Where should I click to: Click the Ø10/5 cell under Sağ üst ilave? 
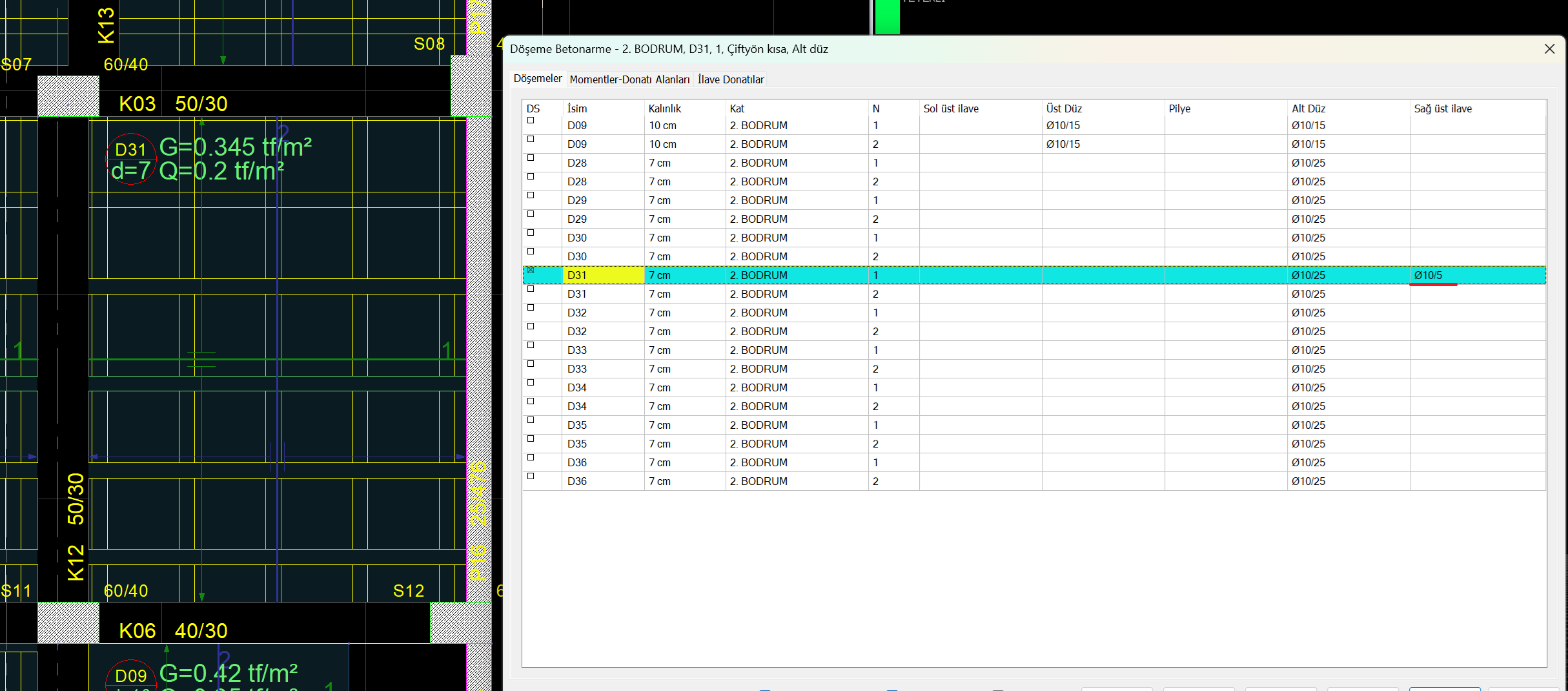point(1427,275)
